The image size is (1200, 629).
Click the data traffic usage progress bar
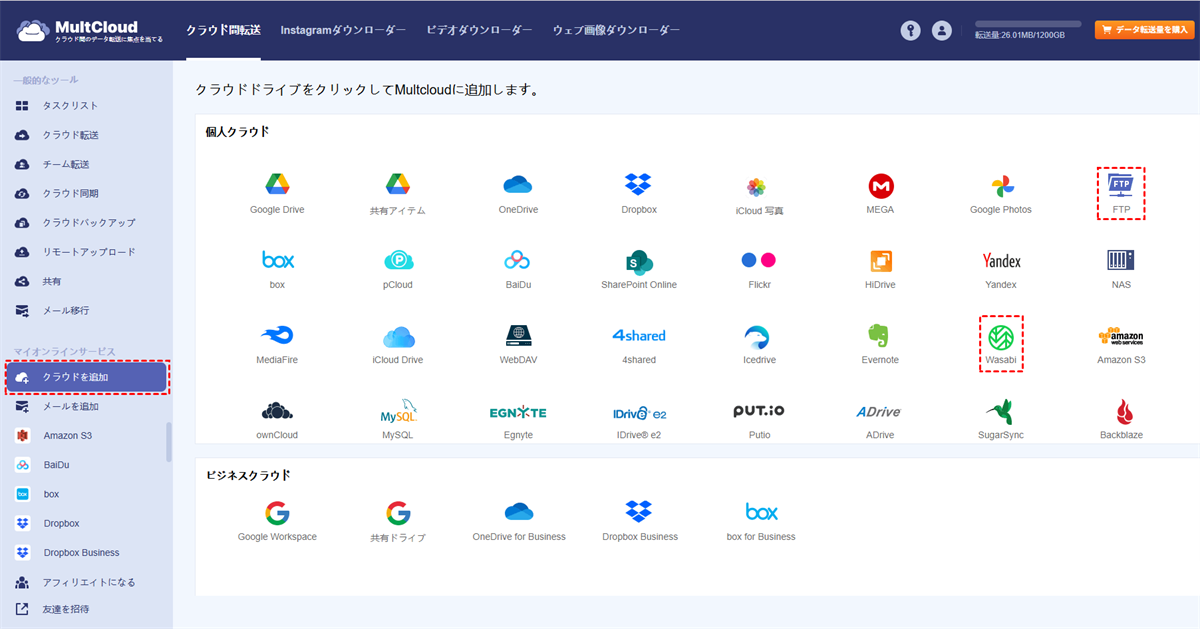[x=1027, y=23]
